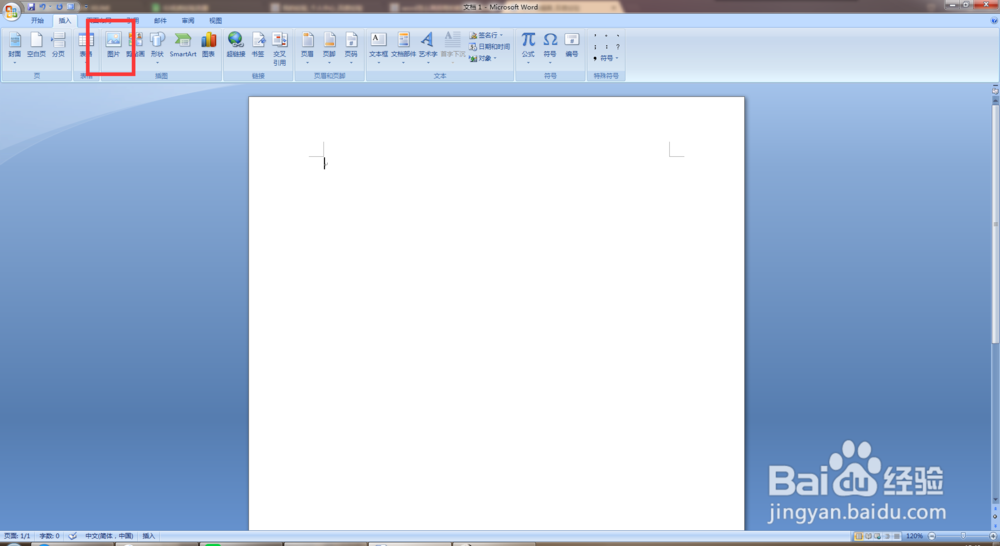Screen dimensions: 1000x546
Task: Insert a SmartArt graphic
Action: point(183,47)
